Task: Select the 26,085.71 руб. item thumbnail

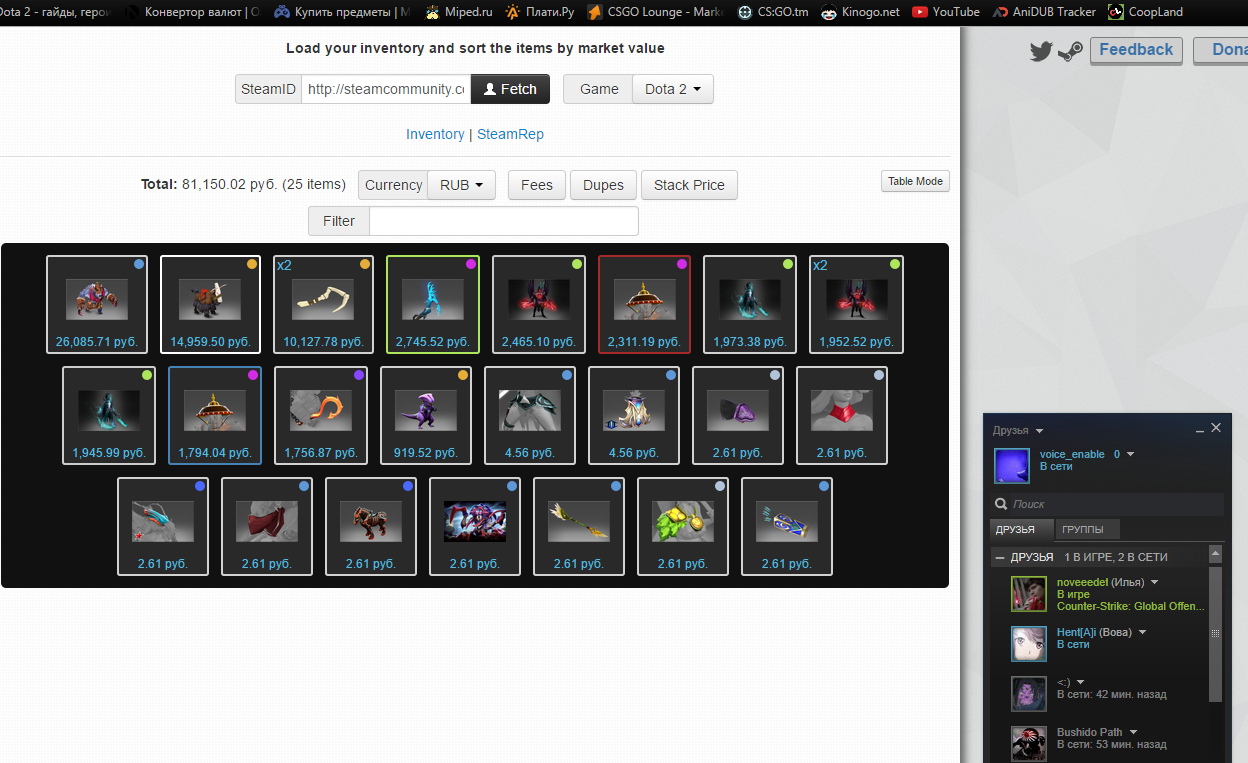Action: [x=97, y=304]
